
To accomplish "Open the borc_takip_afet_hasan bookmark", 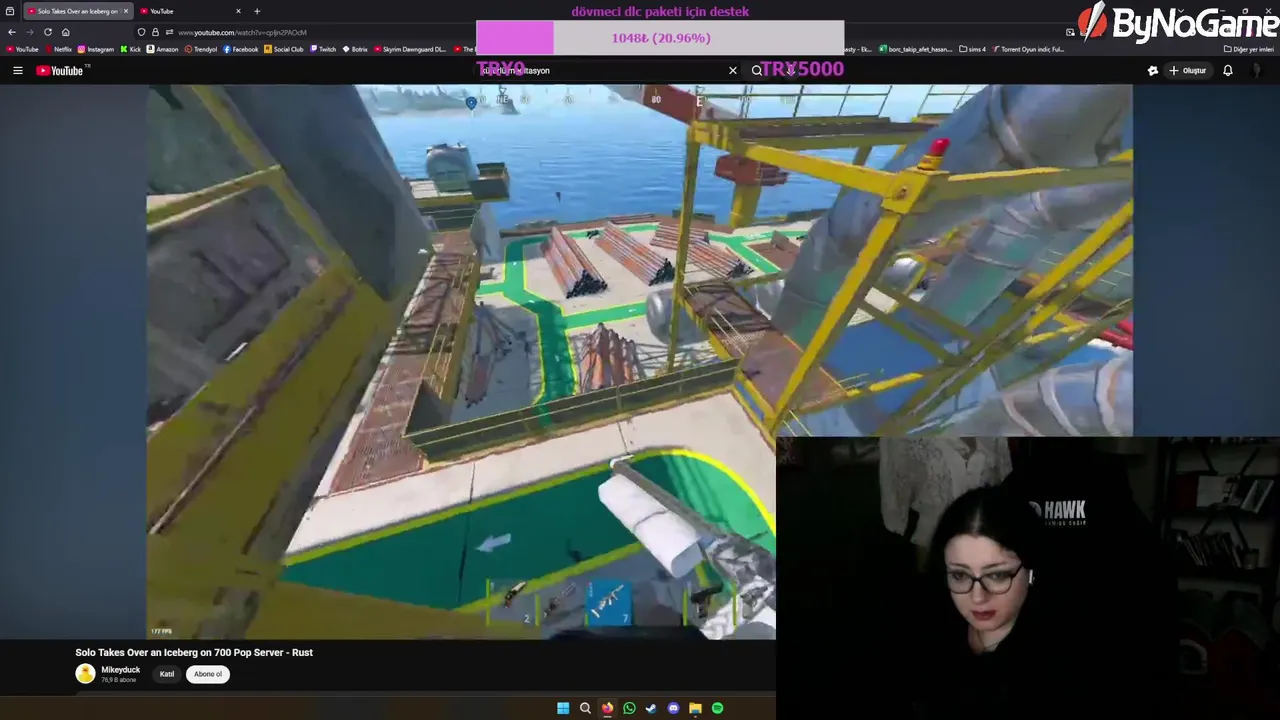I will click(916, 49).
